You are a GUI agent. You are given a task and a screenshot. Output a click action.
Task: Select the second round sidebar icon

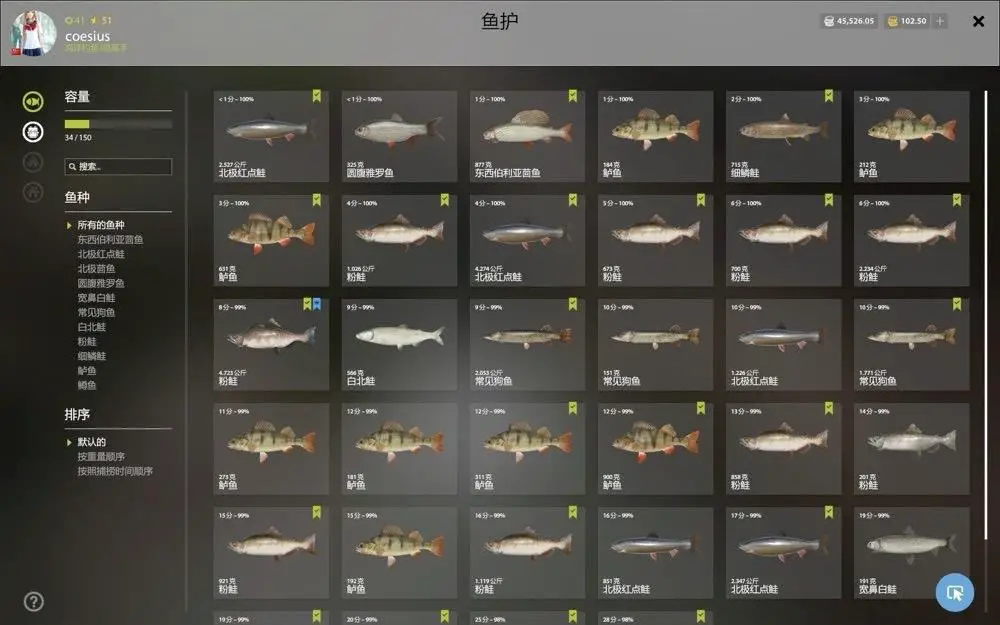pos(33,132)
